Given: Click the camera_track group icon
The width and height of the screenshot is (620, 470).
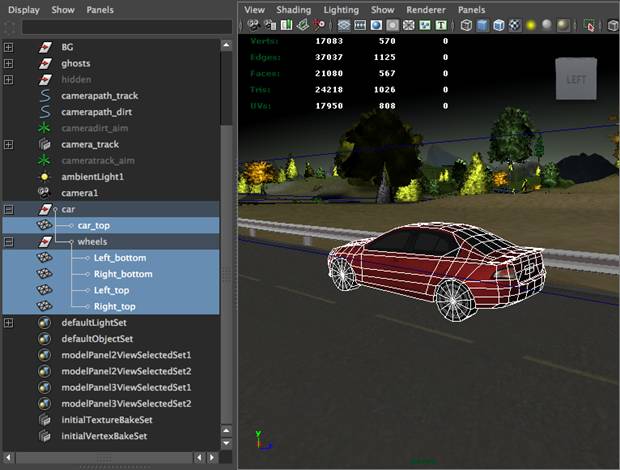Looking at the screenshot, I should pyautogui.click(x=45, y=144).
